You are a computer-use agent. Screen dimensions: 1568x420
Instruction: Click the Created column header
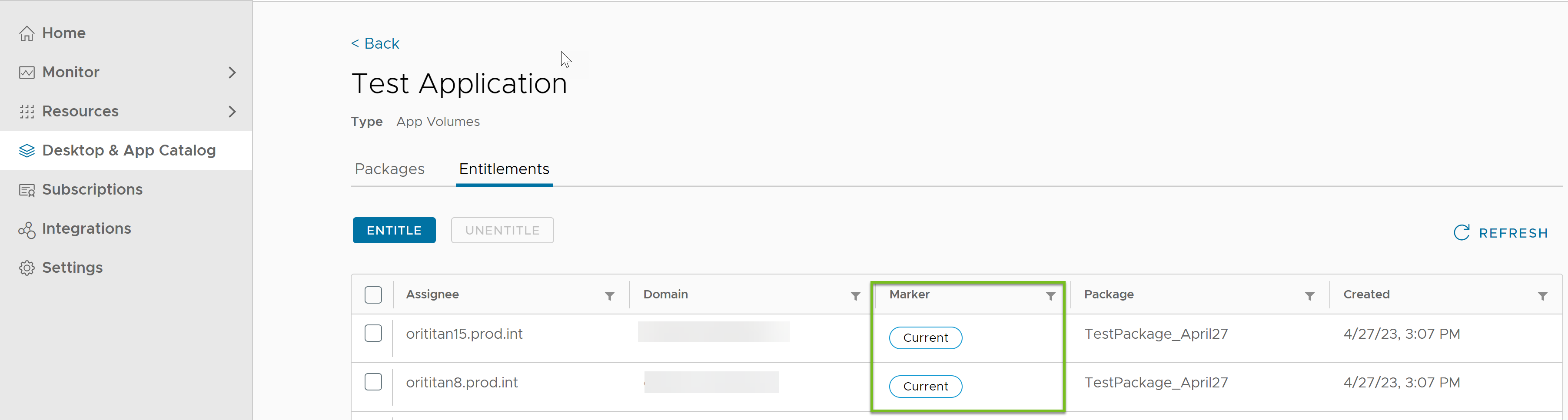(1366, 294)
